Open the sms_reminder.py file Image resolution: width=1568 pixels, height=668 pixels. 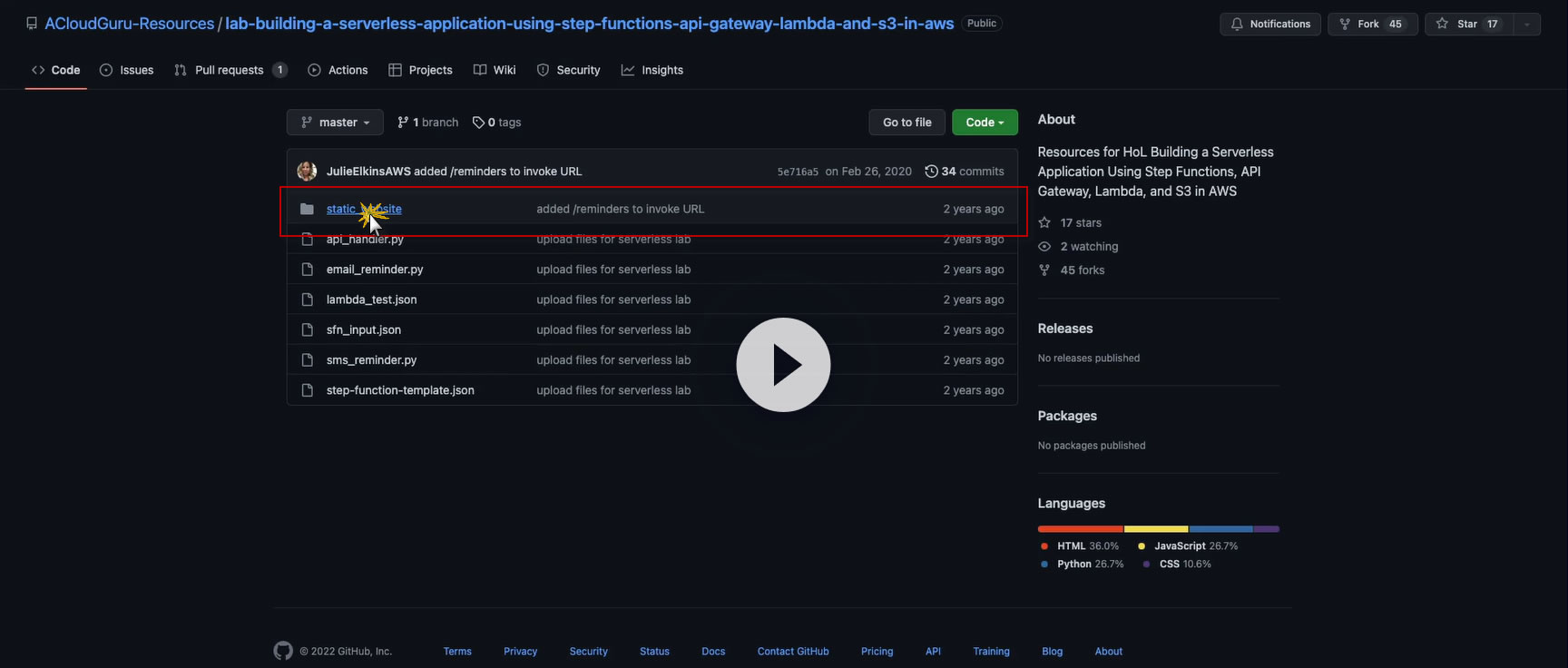tap(372, 360)
